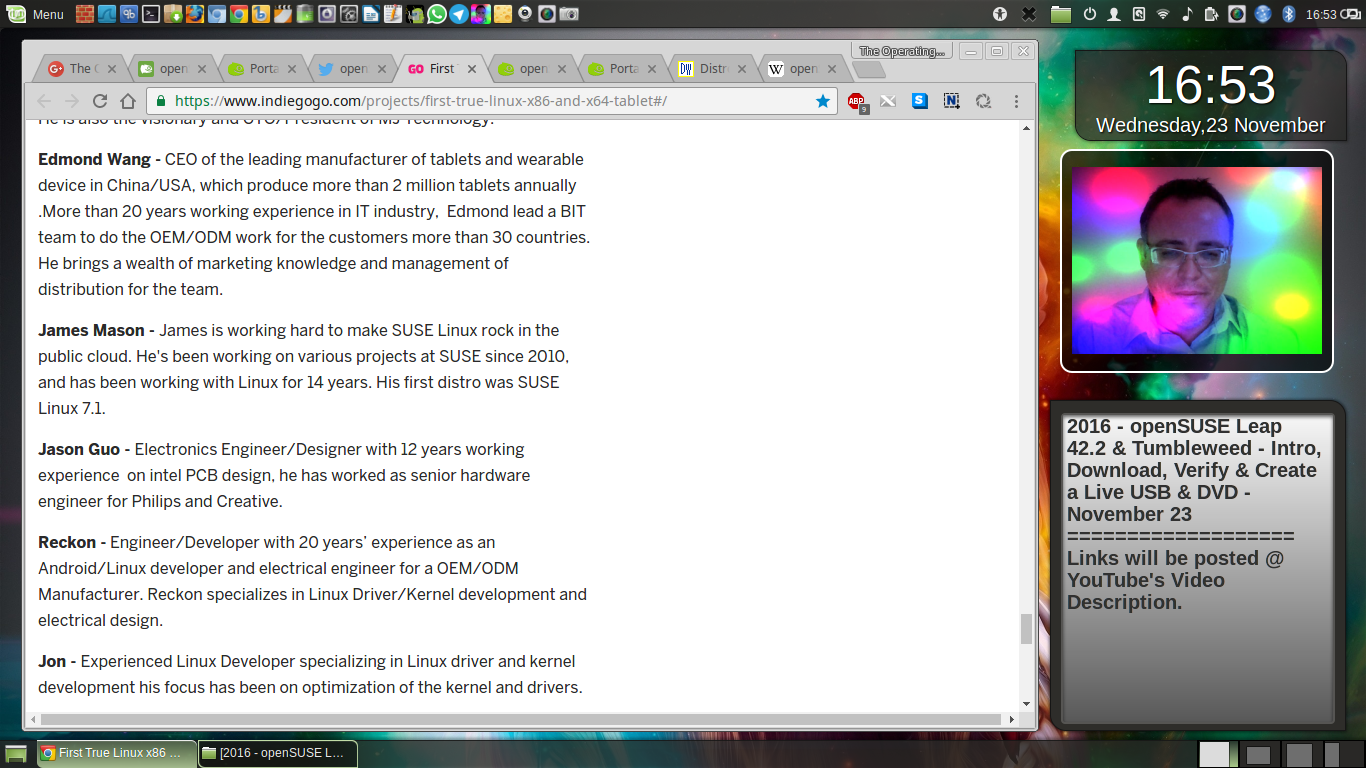The width and height of the screenshot is (1366, 768).
Task: Open Wireshark shark-fin launcher in panel
Action: [x=107, y=14]
